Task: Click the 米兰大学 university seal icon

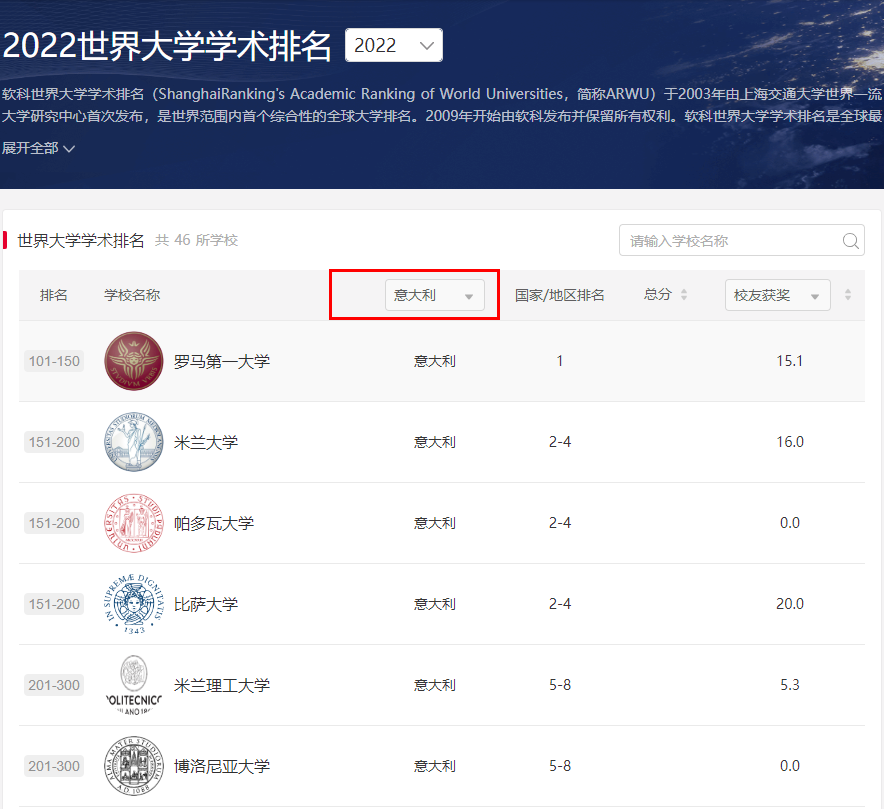Action: (133, 442)
